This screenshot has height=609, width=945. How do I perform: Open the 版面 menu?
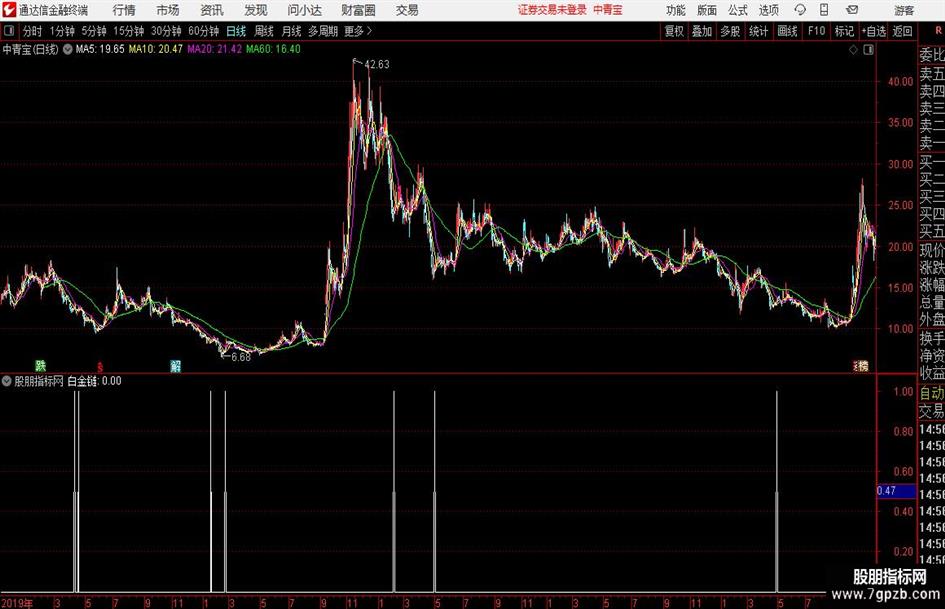pyautogui.click(x=706, y=10)
